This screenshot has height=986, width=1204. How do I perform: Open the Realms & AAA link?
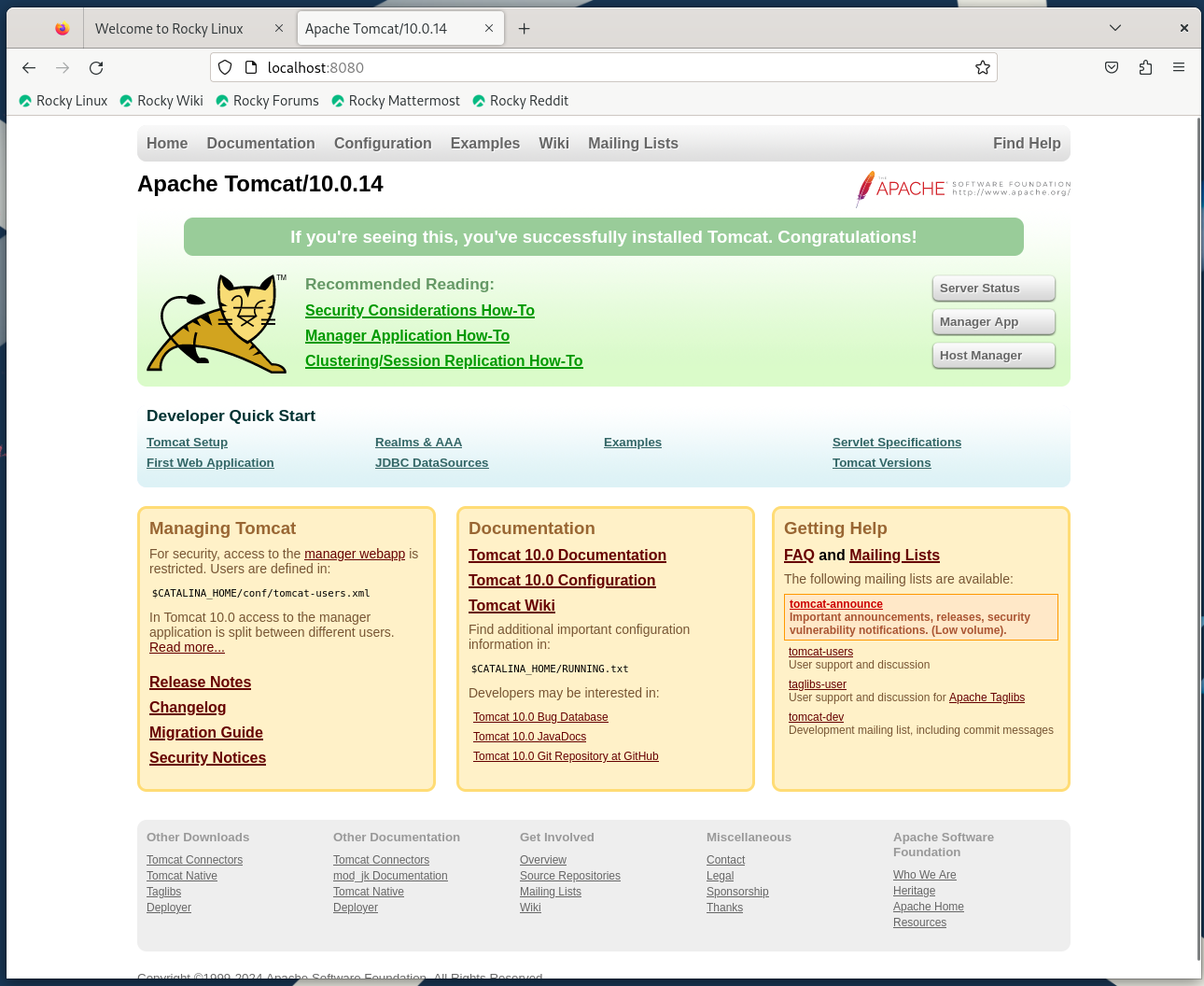[x=418, y=443]
